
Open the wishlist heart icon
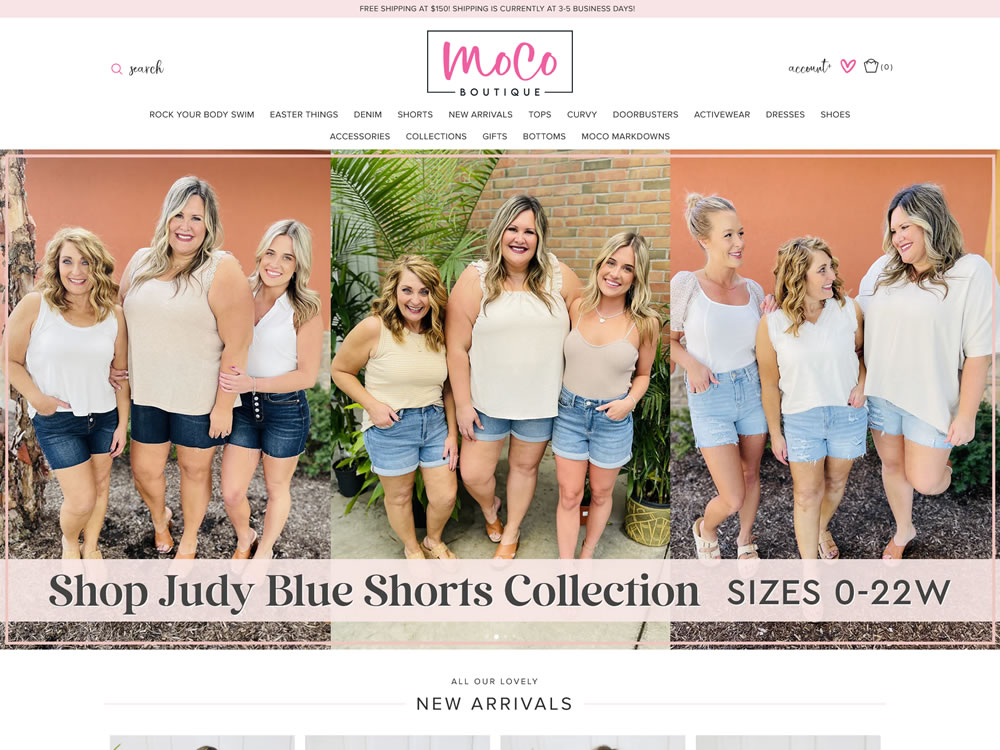click(x=848, y=66)
